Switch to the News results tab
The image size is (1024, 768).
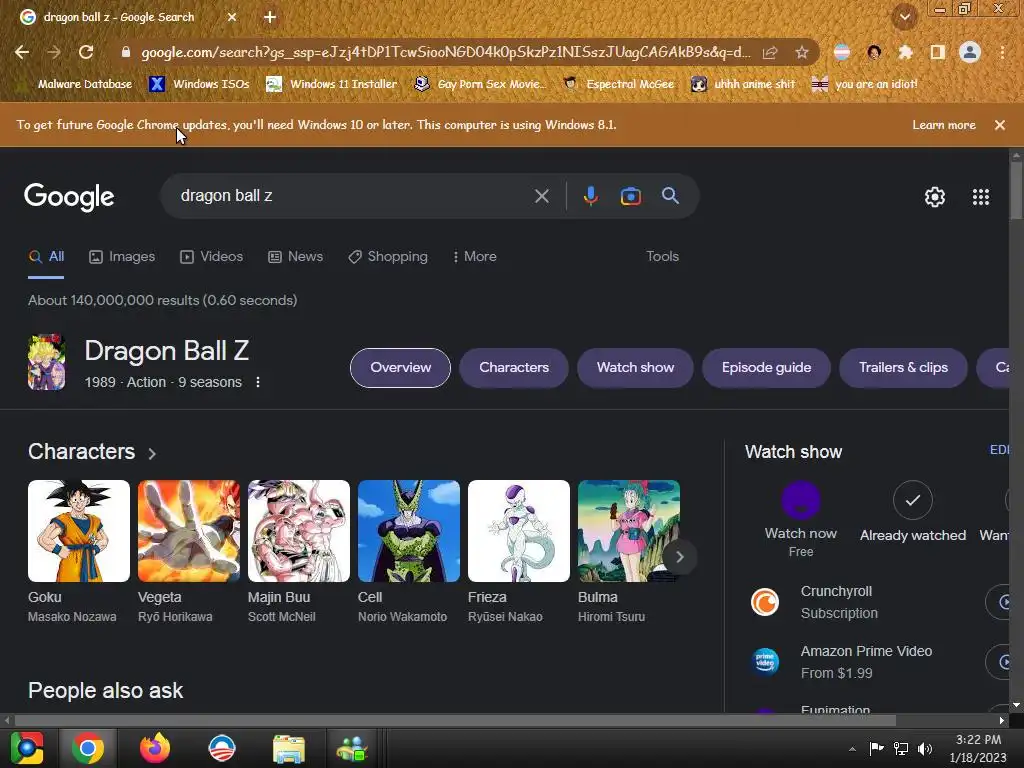click(295, 257)
